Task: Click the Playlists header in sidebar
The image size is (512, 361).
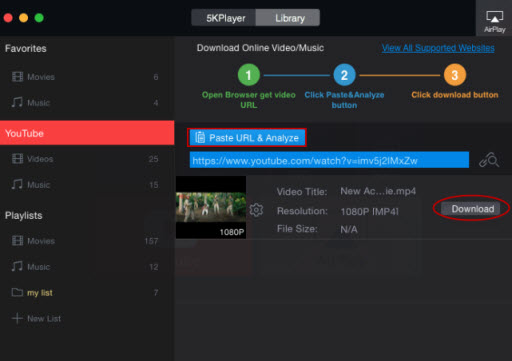Action: (x=23, y=216)
